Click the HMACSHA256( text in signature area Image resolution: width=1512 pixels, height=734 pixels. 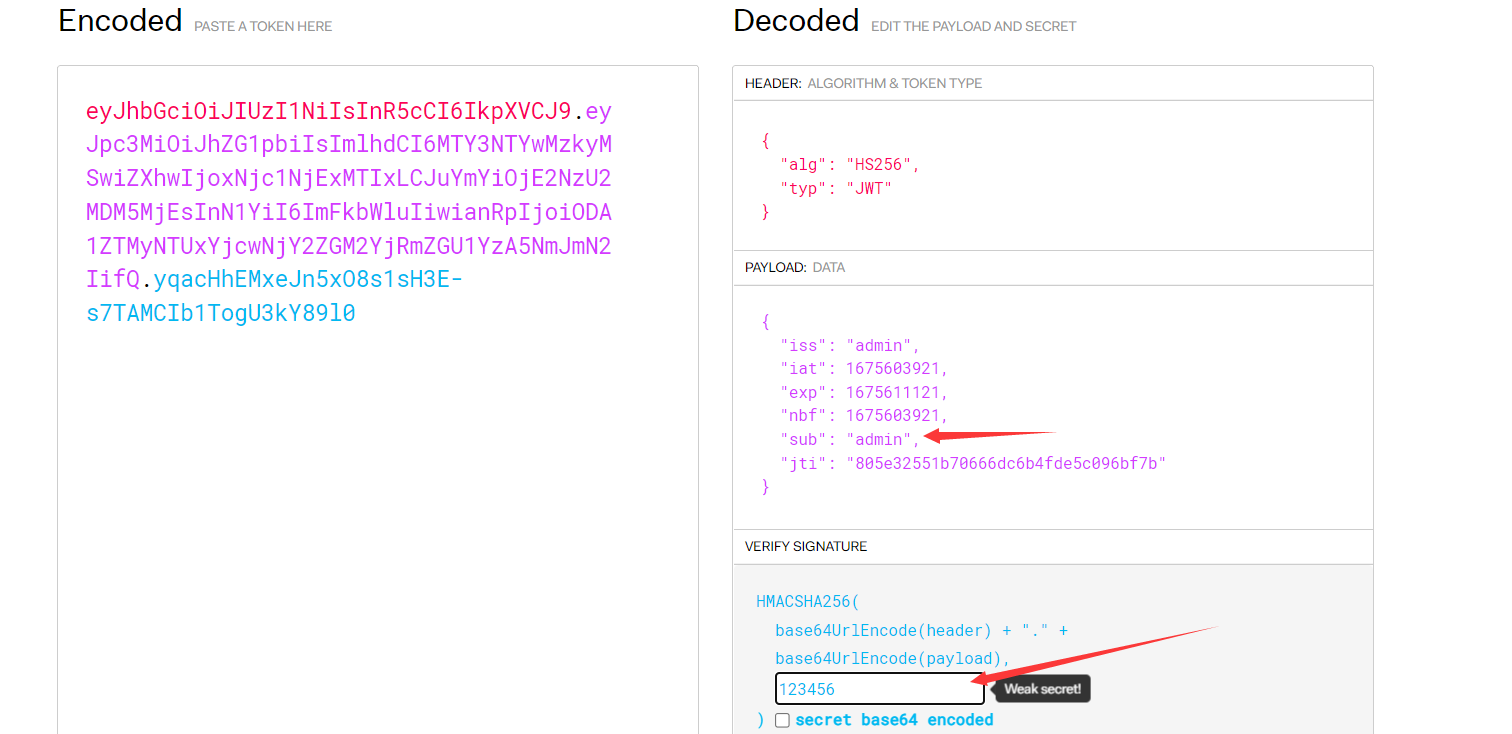tap(807, 602)
